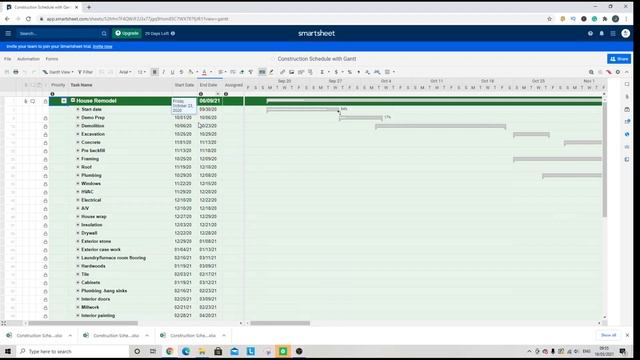Viewport: 640px width, 360px height.
Task: Open the font size 12 dropdown
Action: (x=141, y=72)
